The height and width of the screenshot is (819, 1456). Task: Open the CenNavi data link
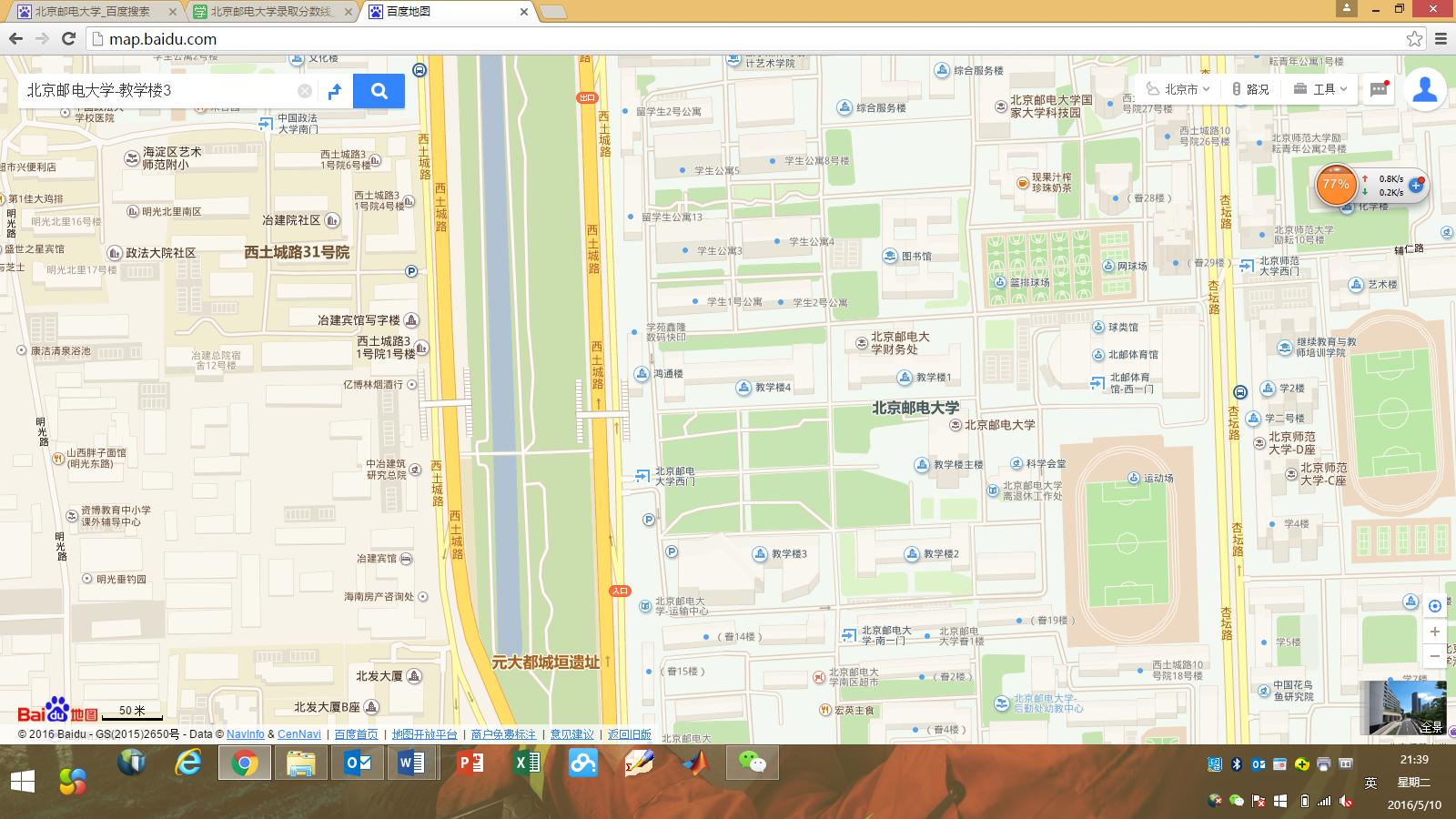coord(299,734)
